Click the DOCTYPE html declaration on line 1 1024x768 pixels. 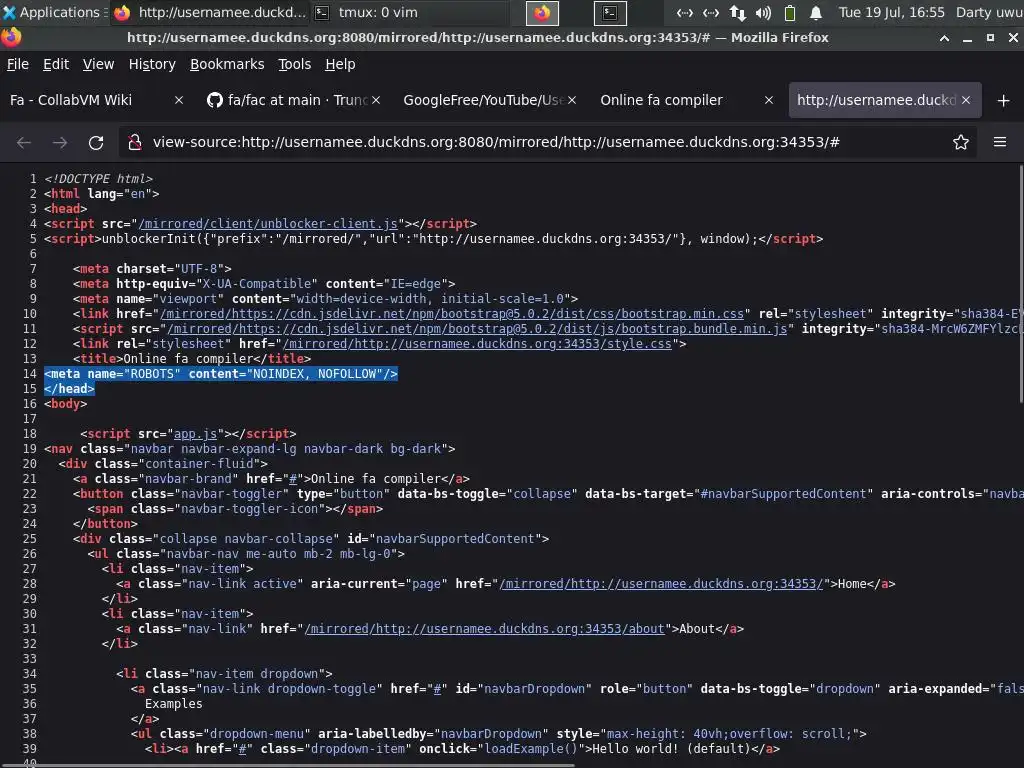pyautogui.click(x=98, y=179)
